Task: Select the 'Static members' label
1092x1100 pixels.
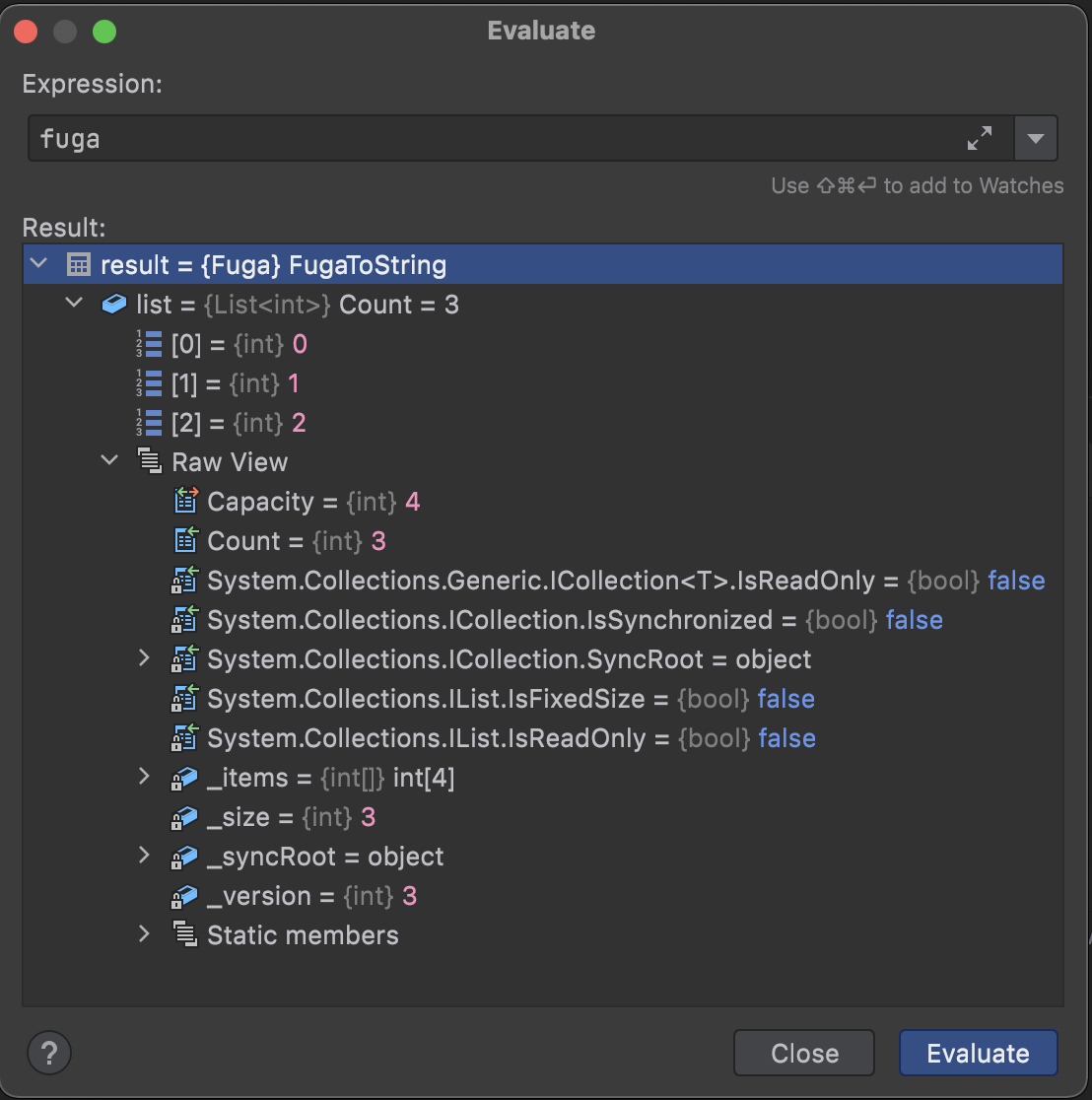Action: 303,935
